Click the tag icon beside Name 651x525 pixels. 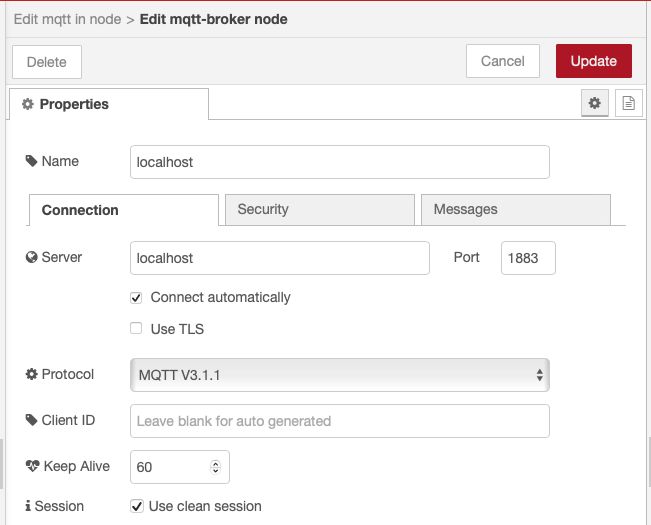pos(32,161)
